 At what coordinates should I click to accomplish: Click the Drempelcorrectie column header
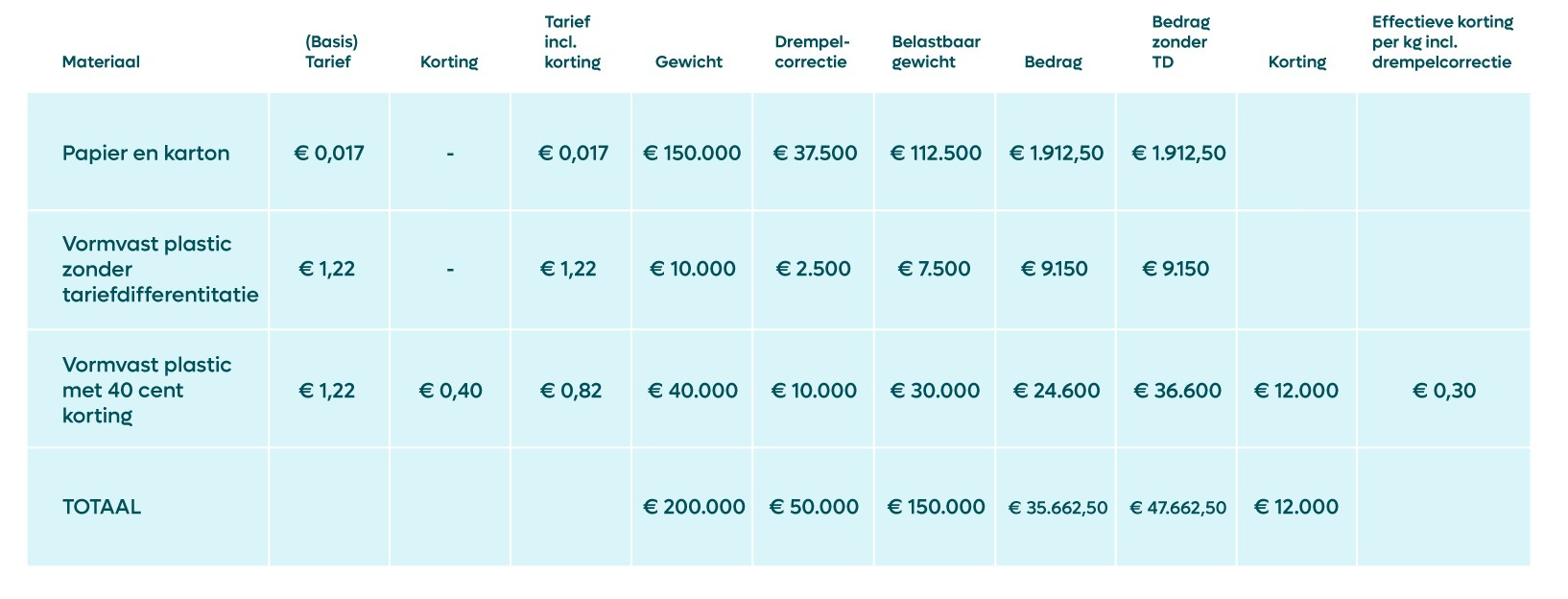[812, 52]
